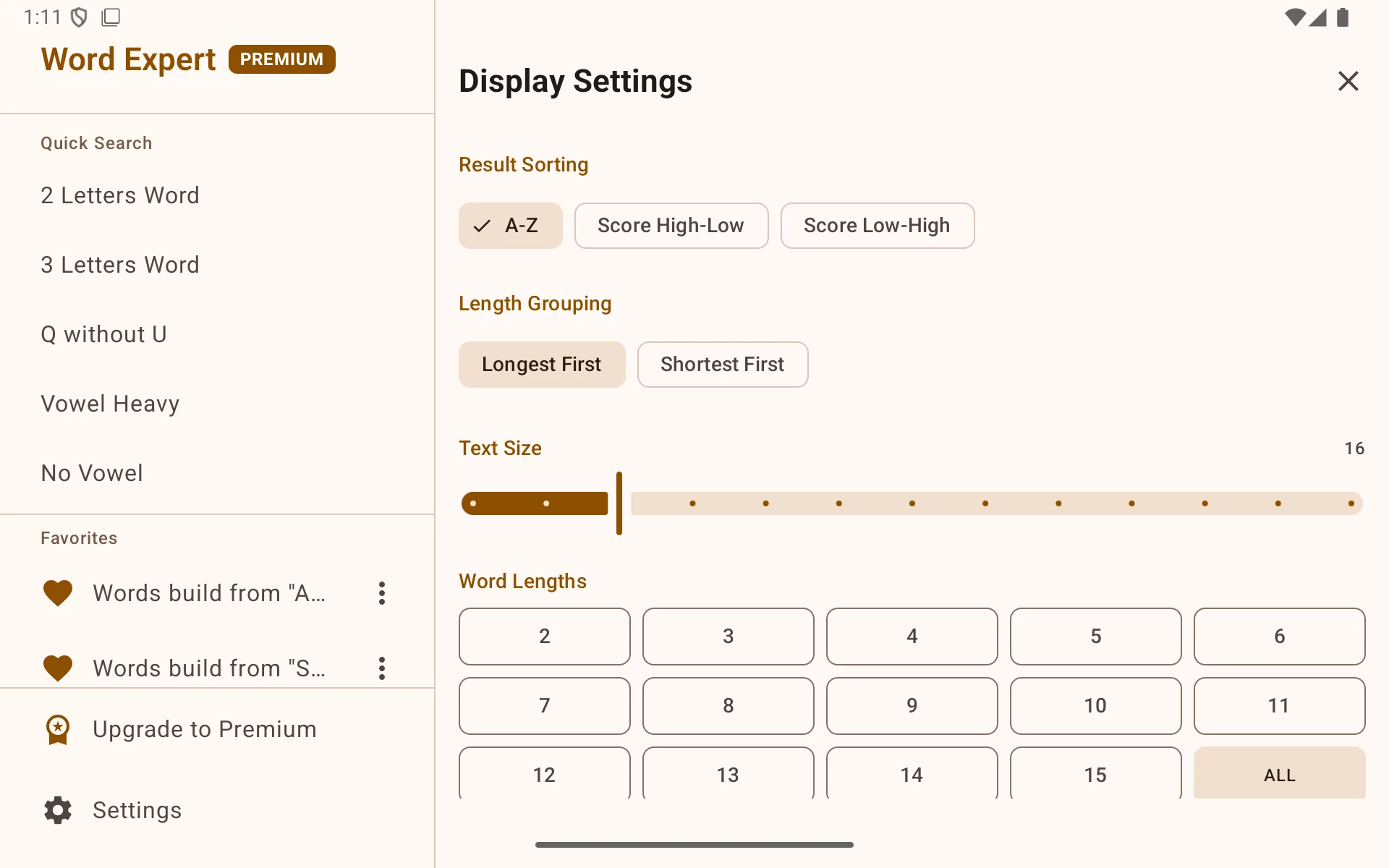Screen dimensions: 1389x868
Task: Open Settings from the sidebar
Action: [x=217, y=810]
